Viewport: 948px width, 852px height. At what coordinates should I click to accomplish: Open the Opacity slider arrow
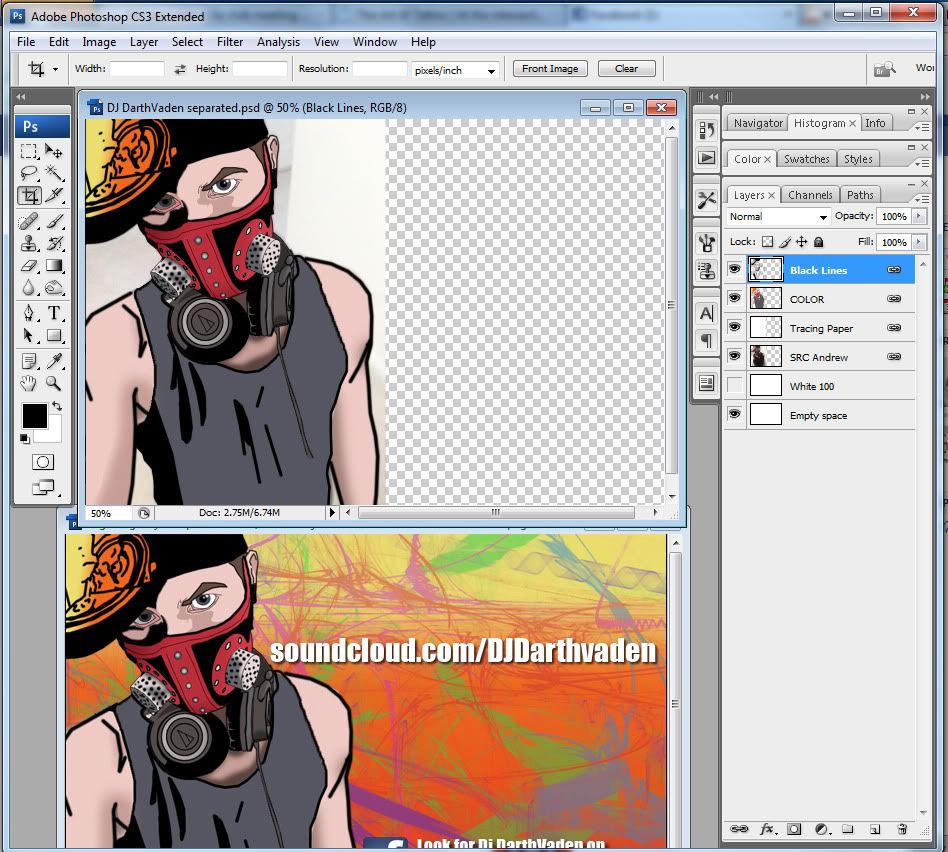coord(920,216)
